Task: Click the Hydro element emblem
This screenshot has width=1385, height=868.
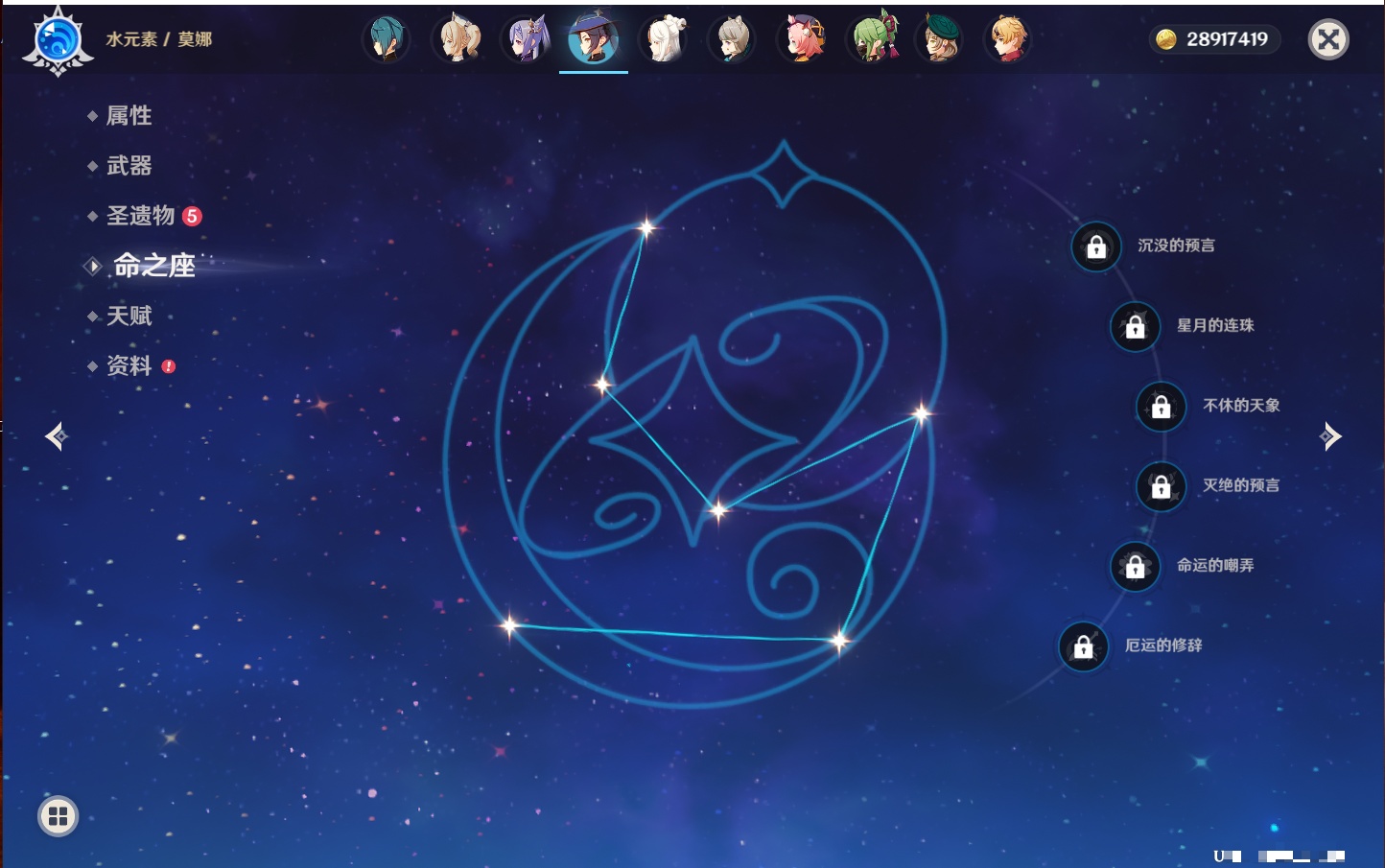Action: click(58, 40)
